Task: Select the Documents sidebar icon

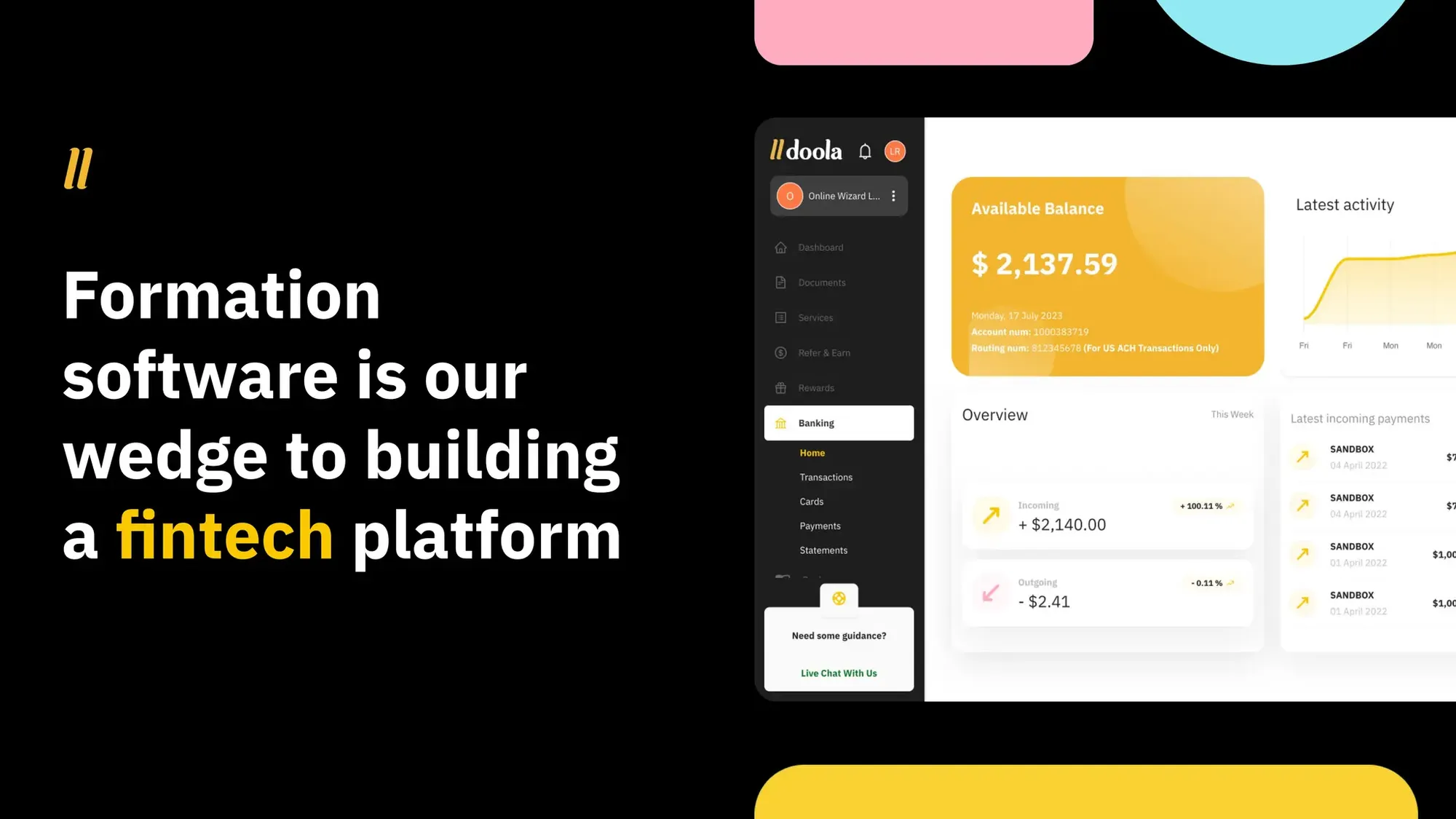Action: [781, 282]
